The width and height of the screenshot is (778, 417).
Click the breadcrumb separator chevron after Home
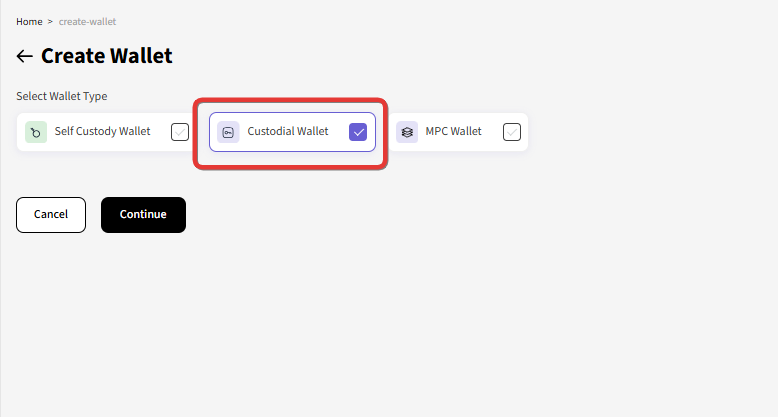(50, 22)
